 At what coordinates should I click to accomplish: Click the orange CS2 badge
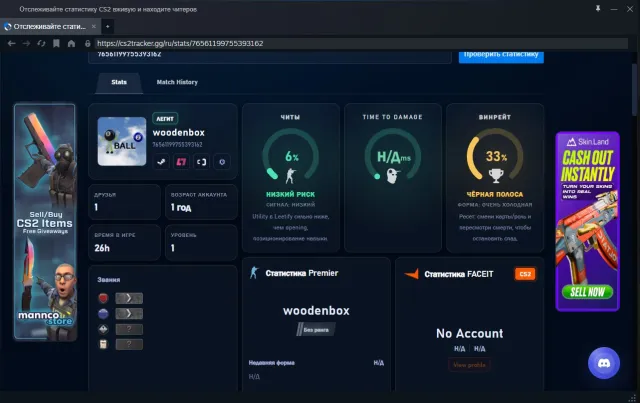tap(525, 274)
